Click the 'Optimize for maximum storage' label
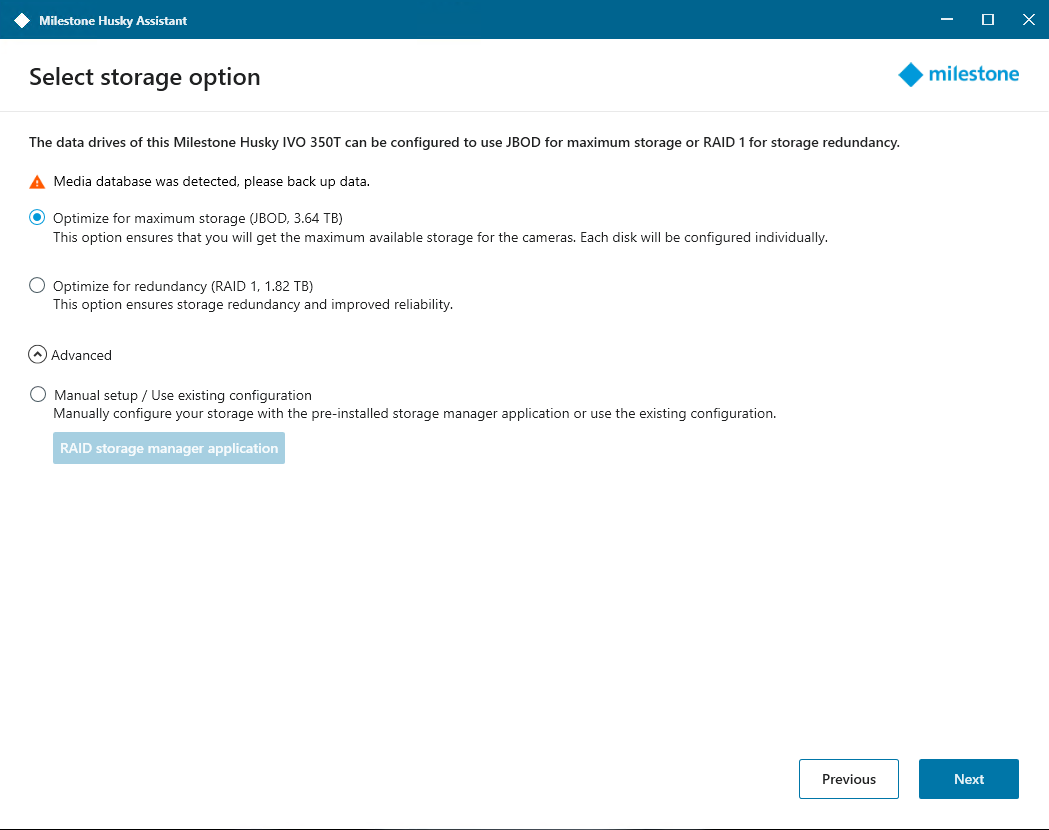The image size is (1049, 830). tap(198, 218)
